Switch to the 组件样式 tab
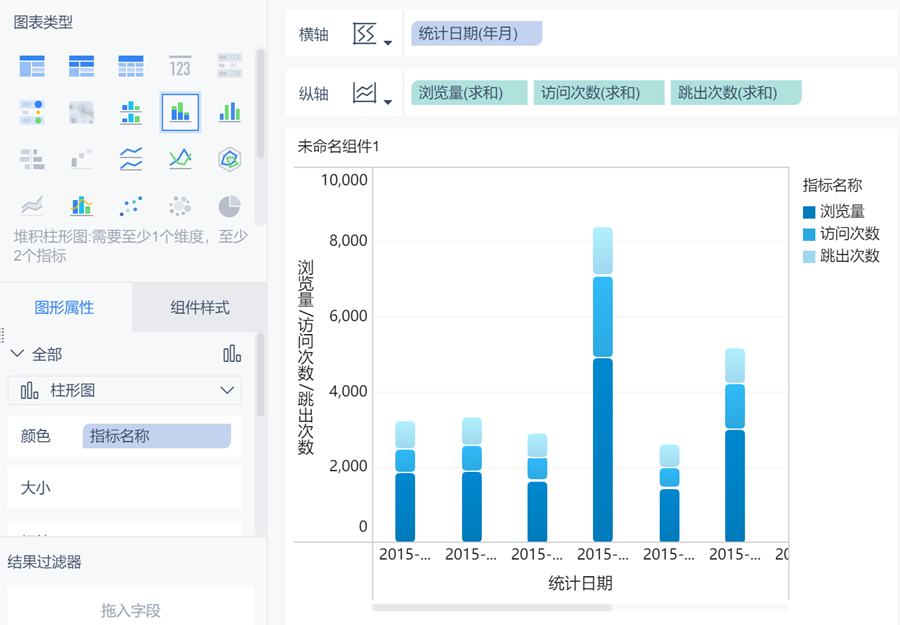This screenshot has width=900, height=625. (x=200, y=307)
